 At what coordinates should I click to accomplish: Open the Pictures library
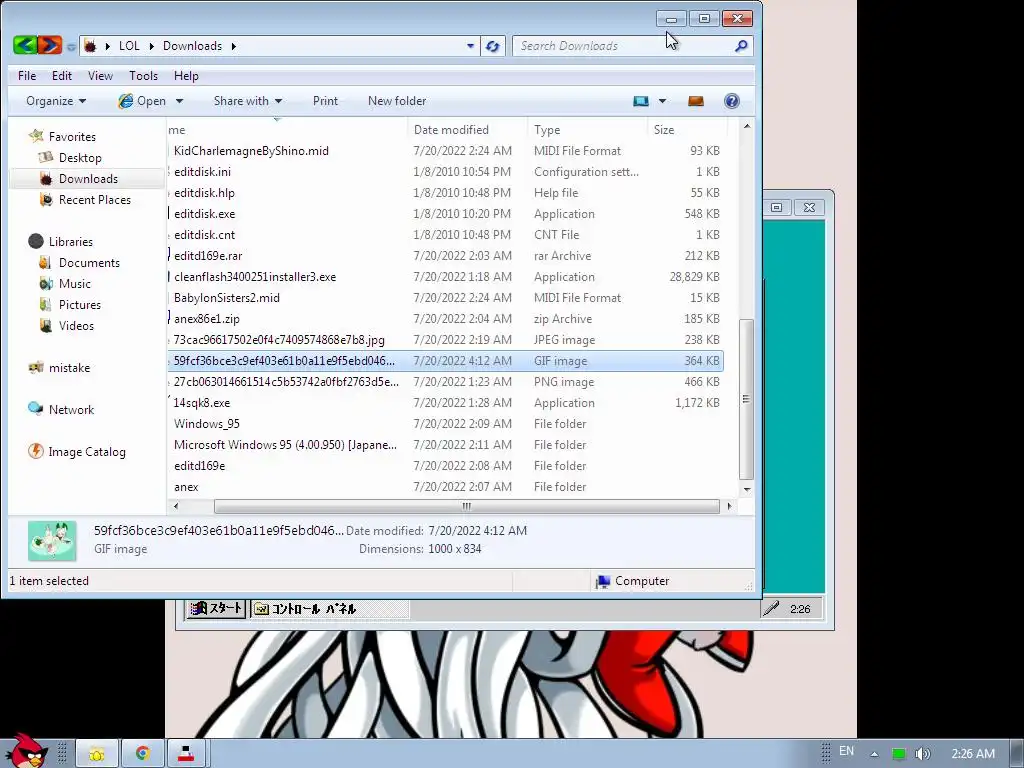(80, 304)
